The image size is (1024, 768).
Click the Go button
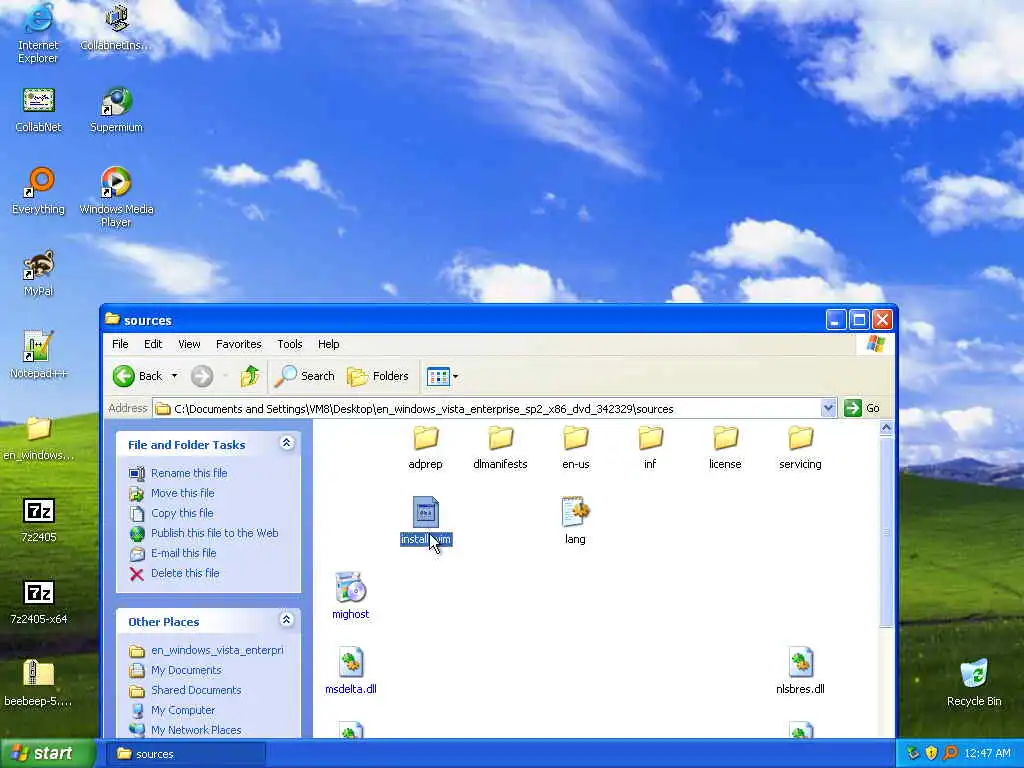pos(862,409)
